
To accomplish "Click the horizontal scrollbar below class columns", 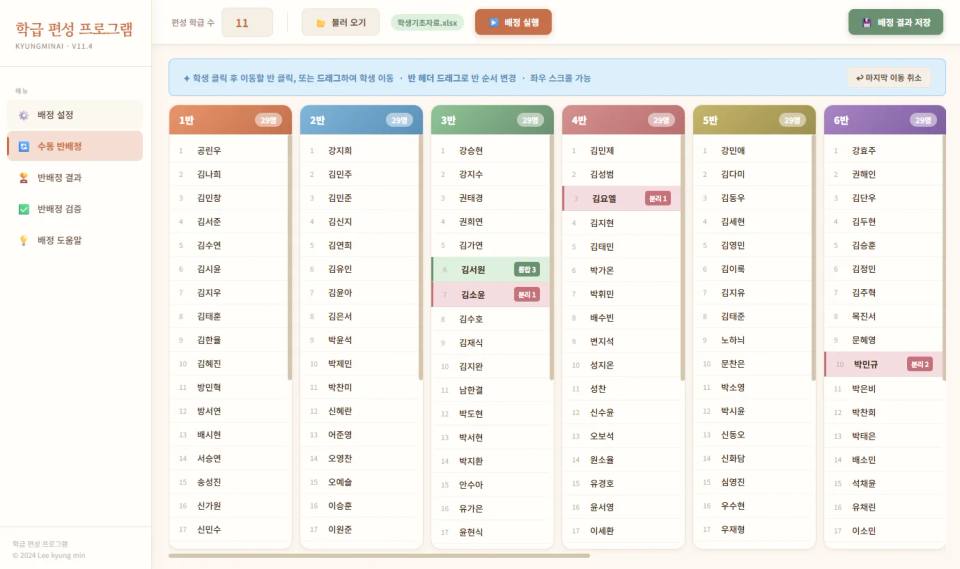I will tap(379, 556).
